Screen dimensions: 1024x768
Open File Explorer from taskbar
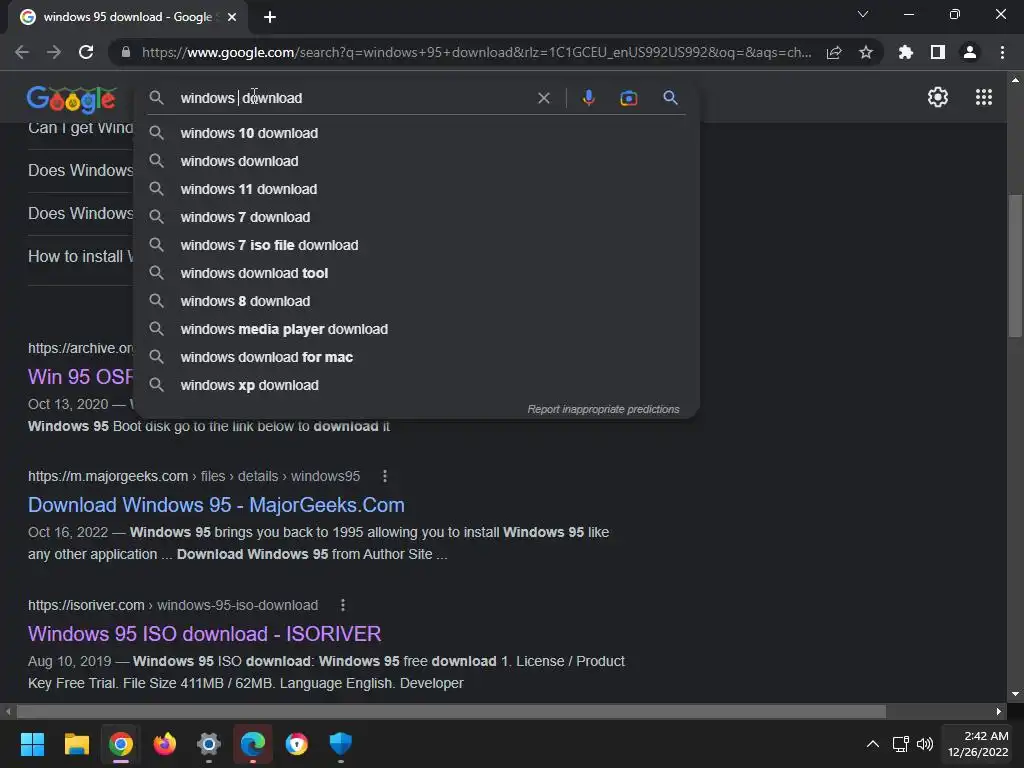(76, 744)
